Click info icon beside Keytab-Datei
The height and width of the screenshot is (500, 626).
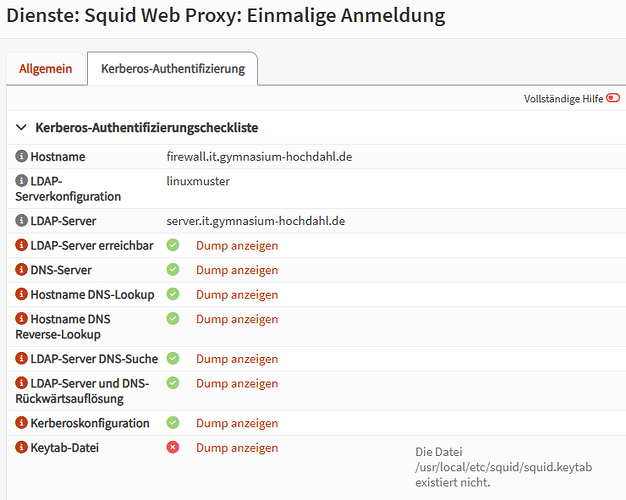click(x=22, y=447)
